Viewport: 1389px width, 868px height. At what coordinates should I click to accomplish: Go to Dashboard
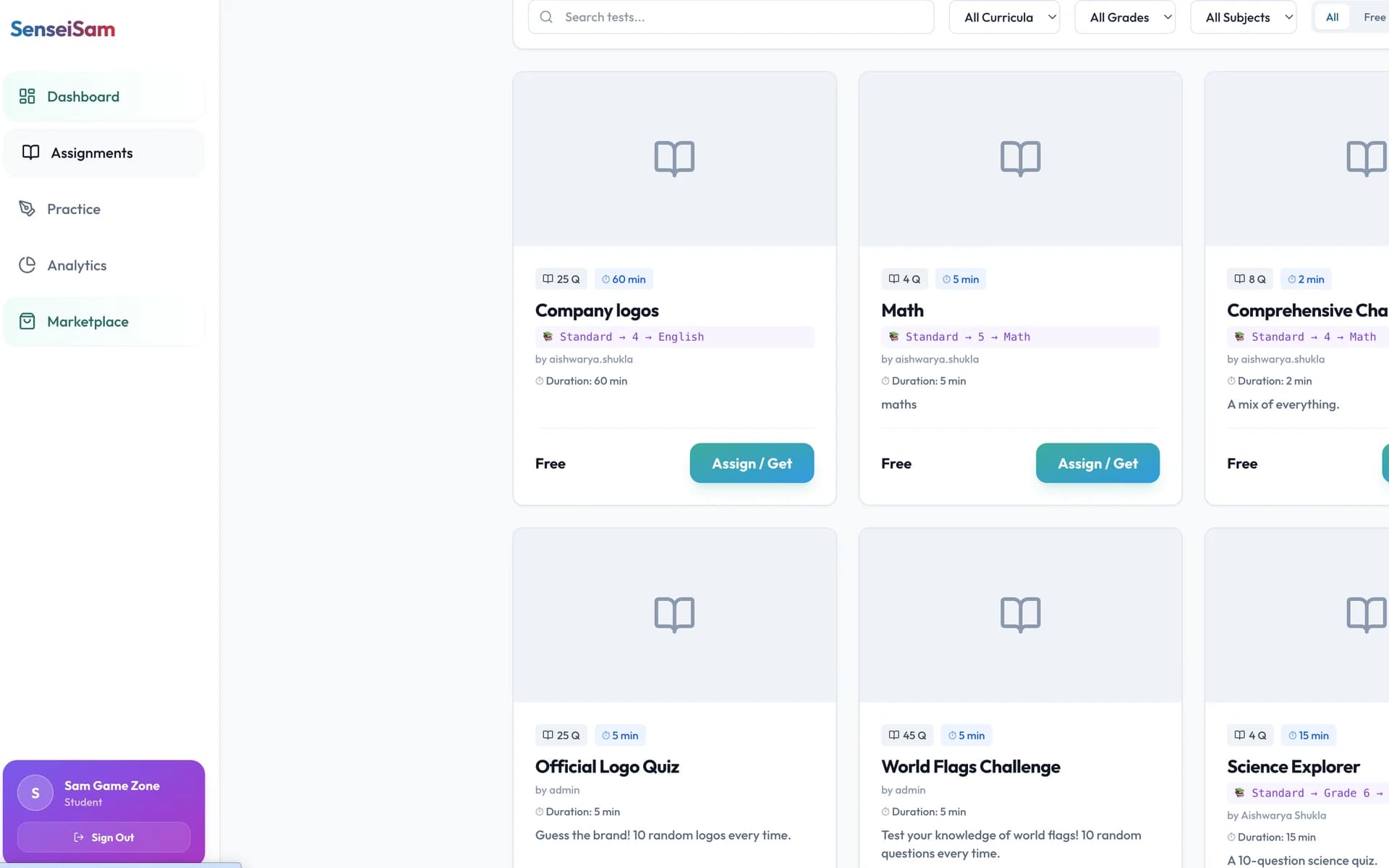pos(104,96)
